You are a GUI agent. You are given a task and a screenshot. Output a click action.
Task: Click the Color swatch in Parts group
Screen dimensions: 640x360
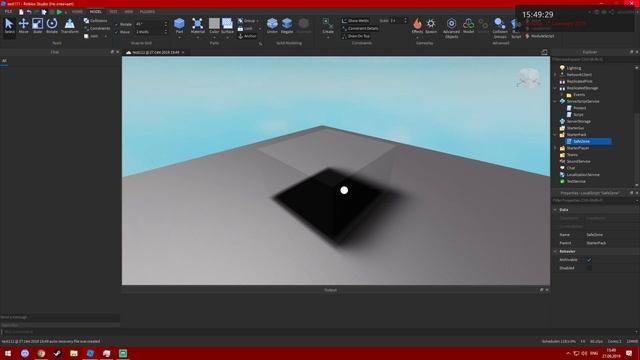point(214,24)
